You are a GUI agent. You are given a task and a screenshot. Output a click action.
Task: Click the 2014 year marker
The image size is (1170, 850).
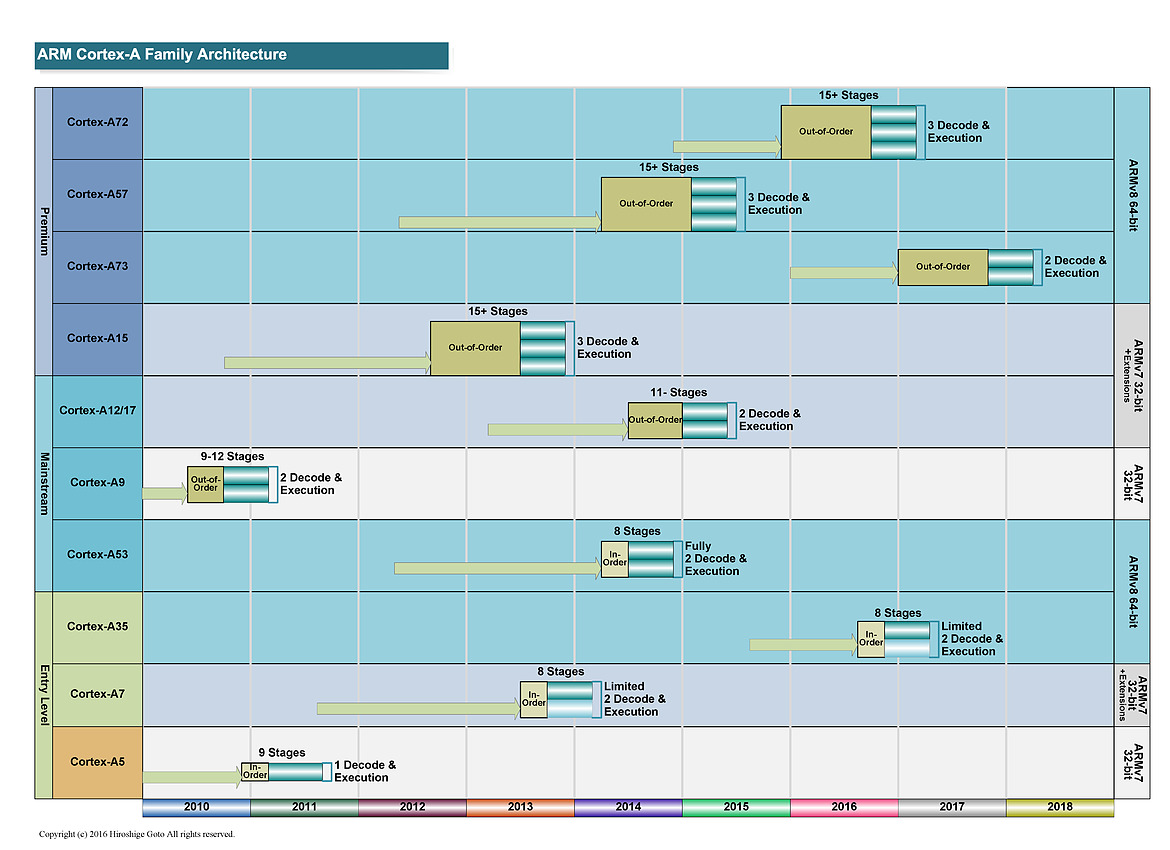click(x=628, y=807)
